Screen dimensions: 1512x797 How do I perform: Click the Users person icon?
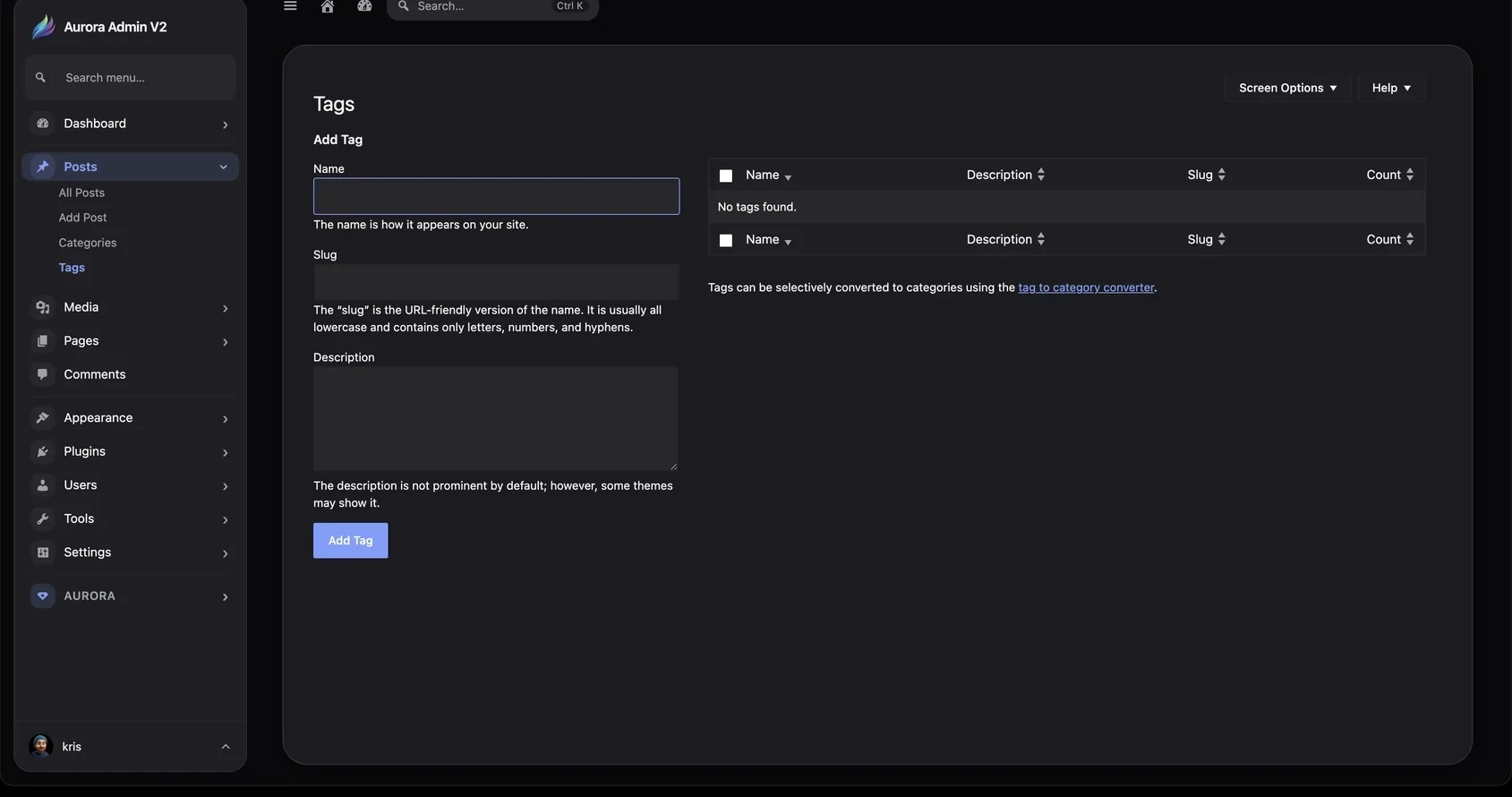(x=42, y=485)
